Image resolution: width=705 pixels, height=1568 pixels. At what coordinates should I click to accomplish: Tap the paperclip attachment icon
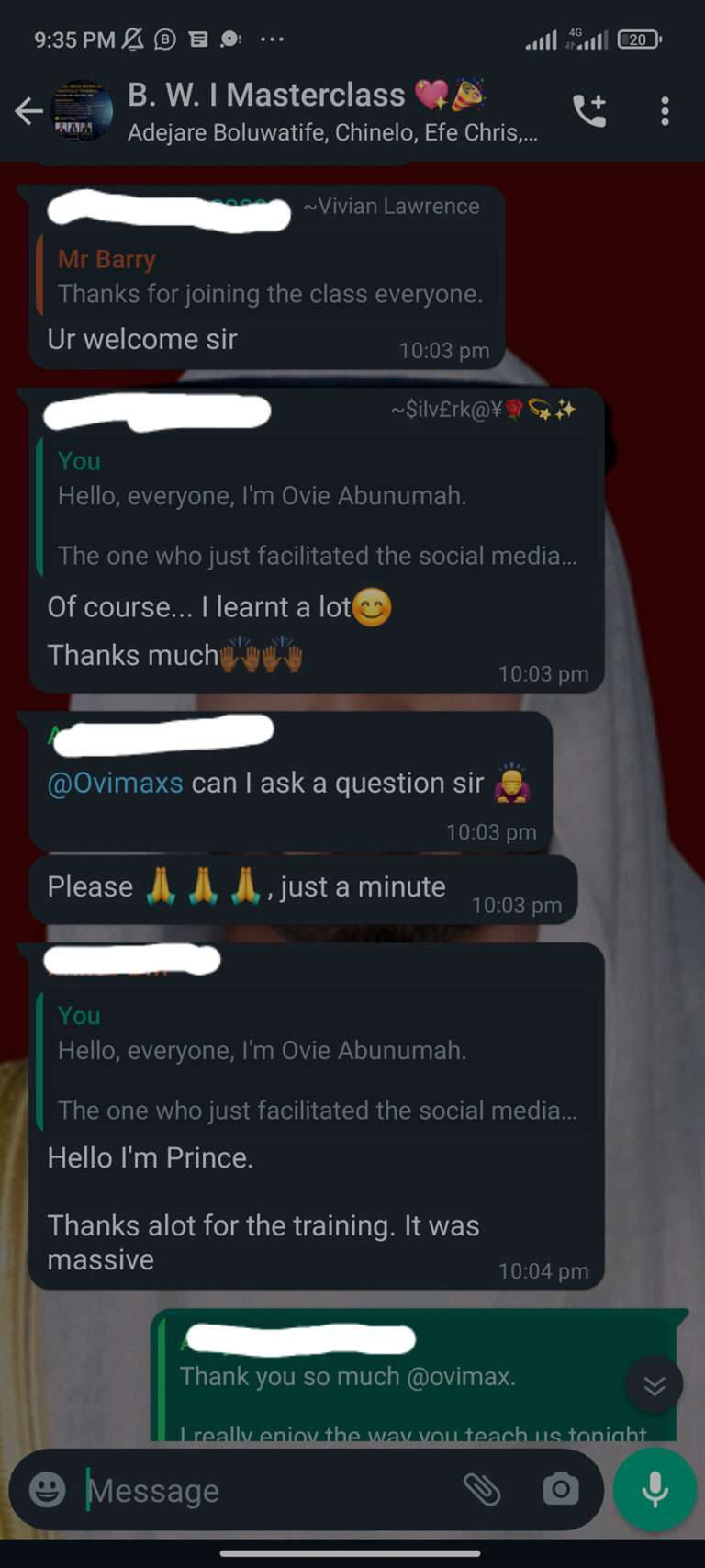[x=482, y=1489]
